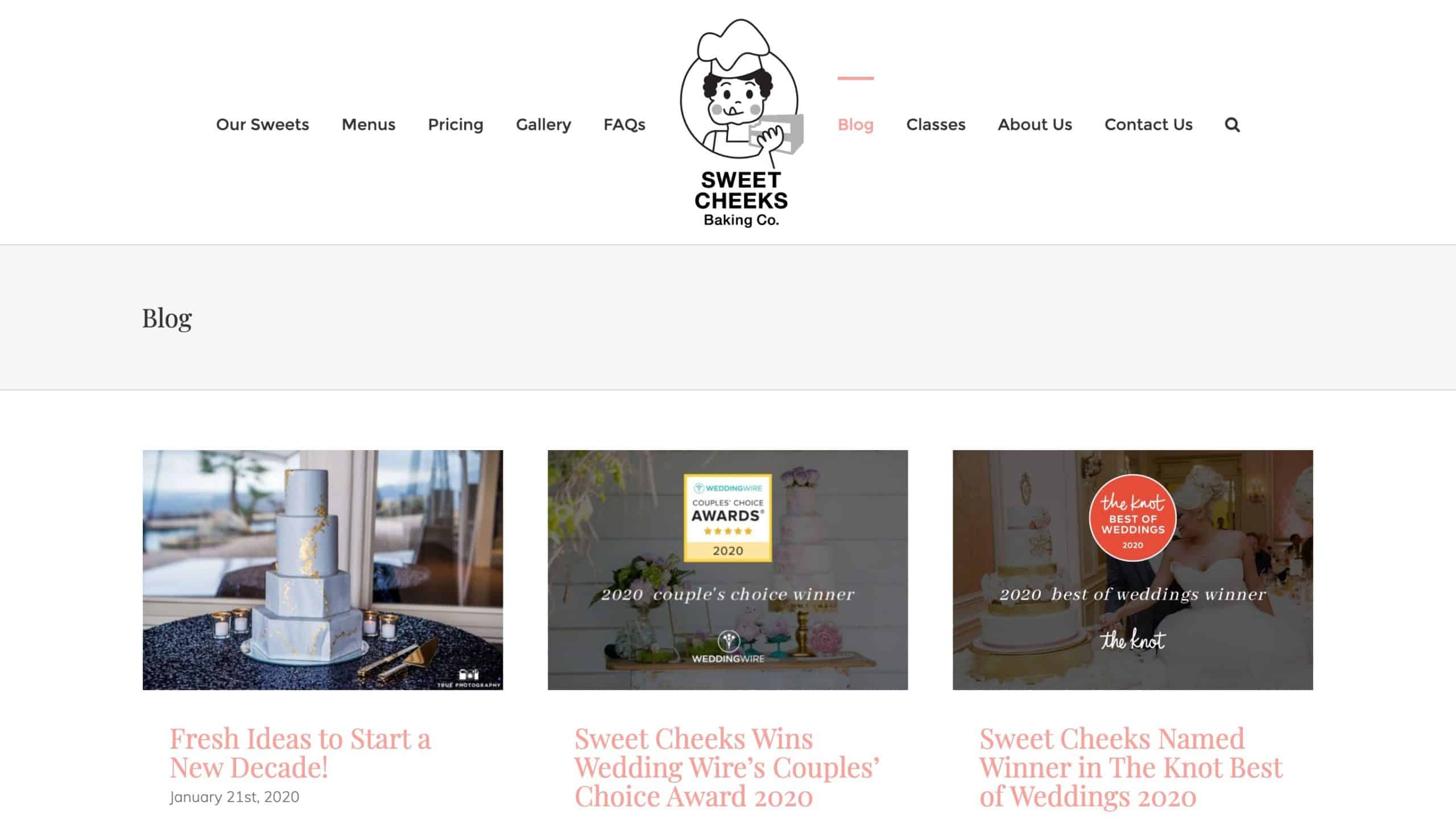This screenshot has height=817, width=1456.
Task: Open the best of weddings winner image
Action: coord(1132,570)
